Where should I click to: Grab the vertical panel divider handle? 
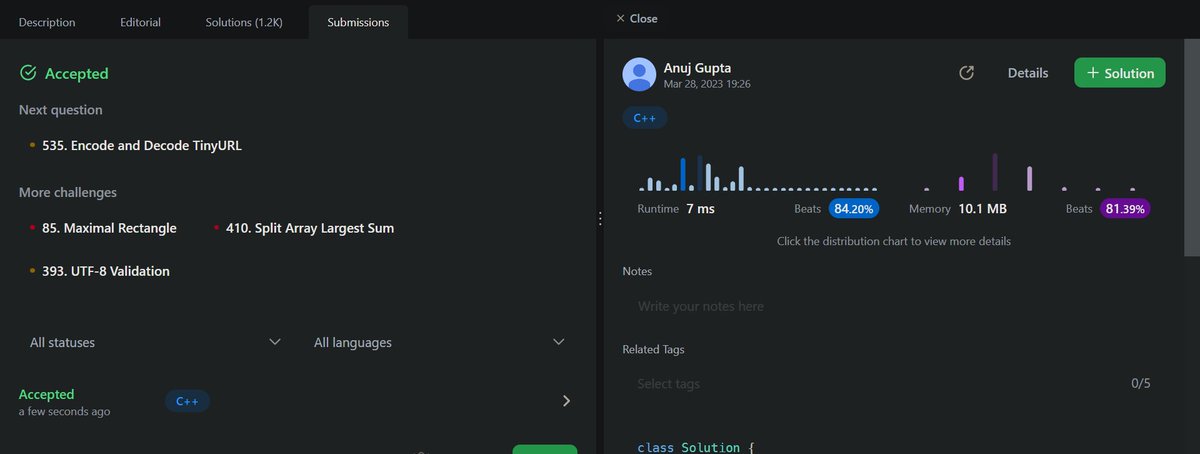(598, 218)
